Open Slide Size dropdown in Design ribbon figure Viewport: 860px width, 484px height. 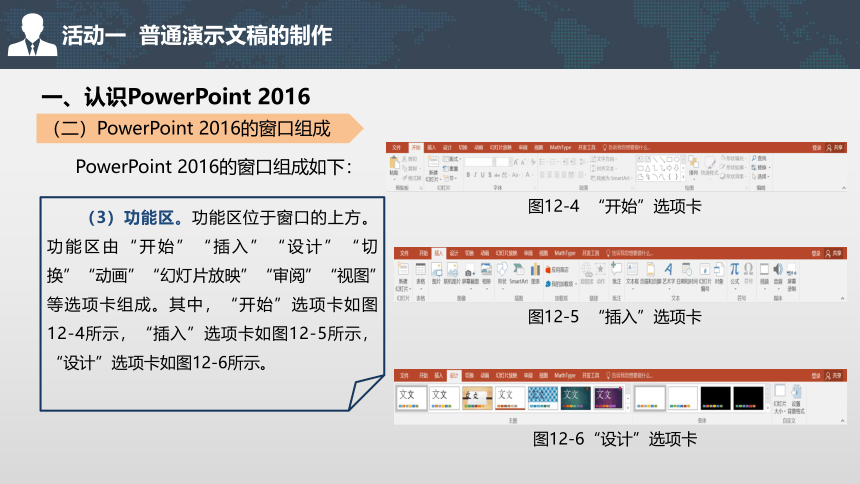tap(780, 398)
